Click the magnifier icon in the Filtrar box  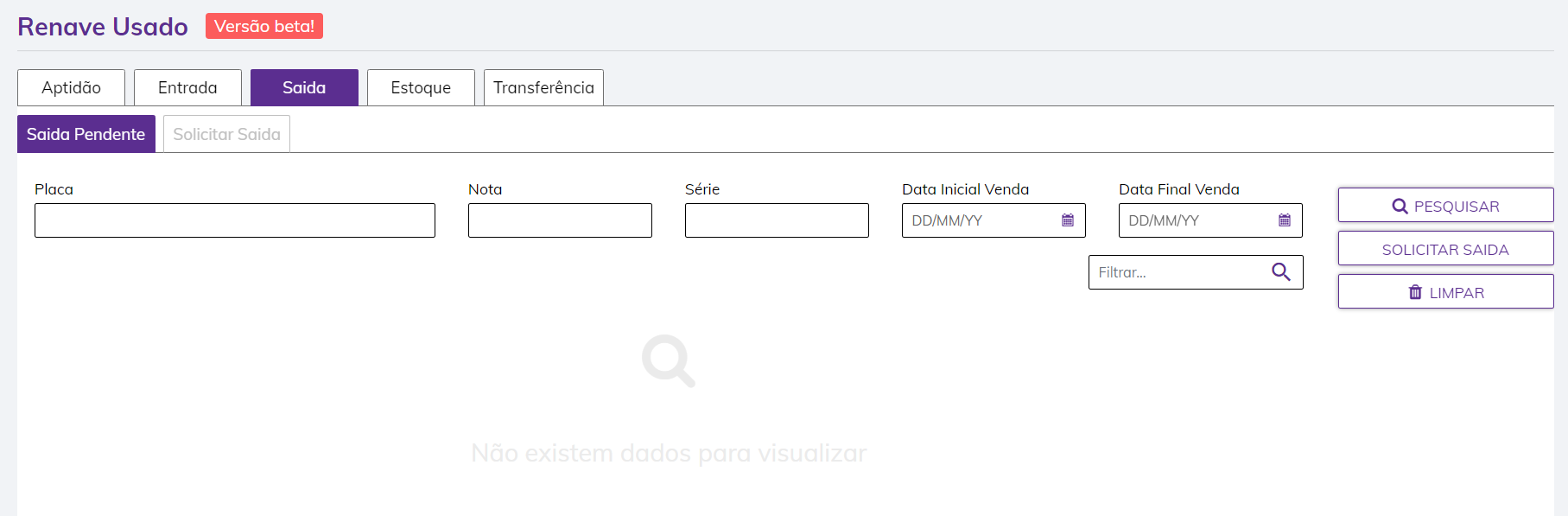1281,272
